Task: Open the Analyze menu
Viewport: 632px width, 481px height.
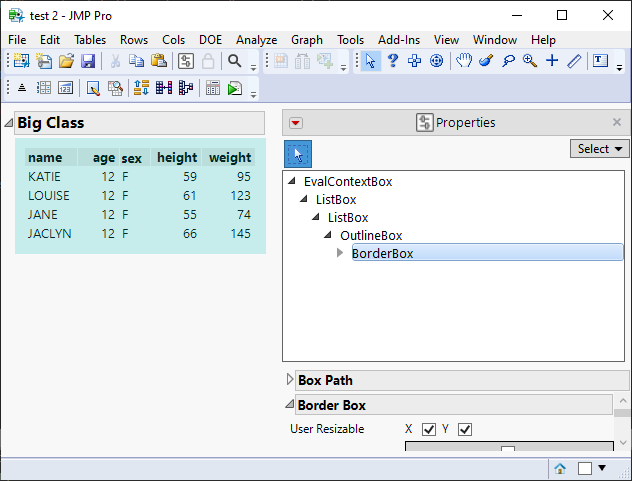Action: coord(256,40)
